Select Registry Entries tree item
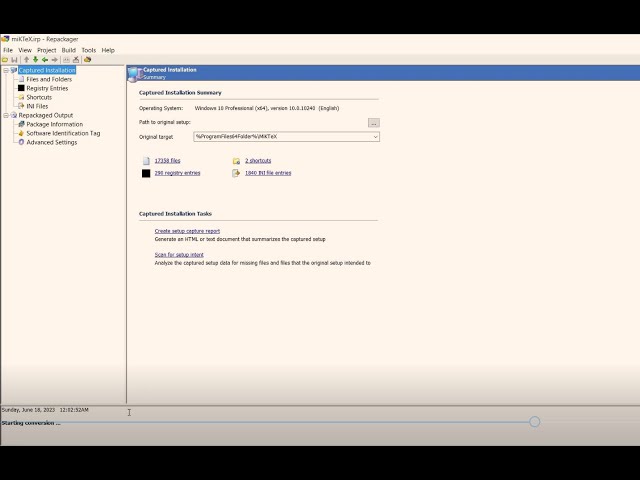The image size is (640, 480). [x=47, y=88]
